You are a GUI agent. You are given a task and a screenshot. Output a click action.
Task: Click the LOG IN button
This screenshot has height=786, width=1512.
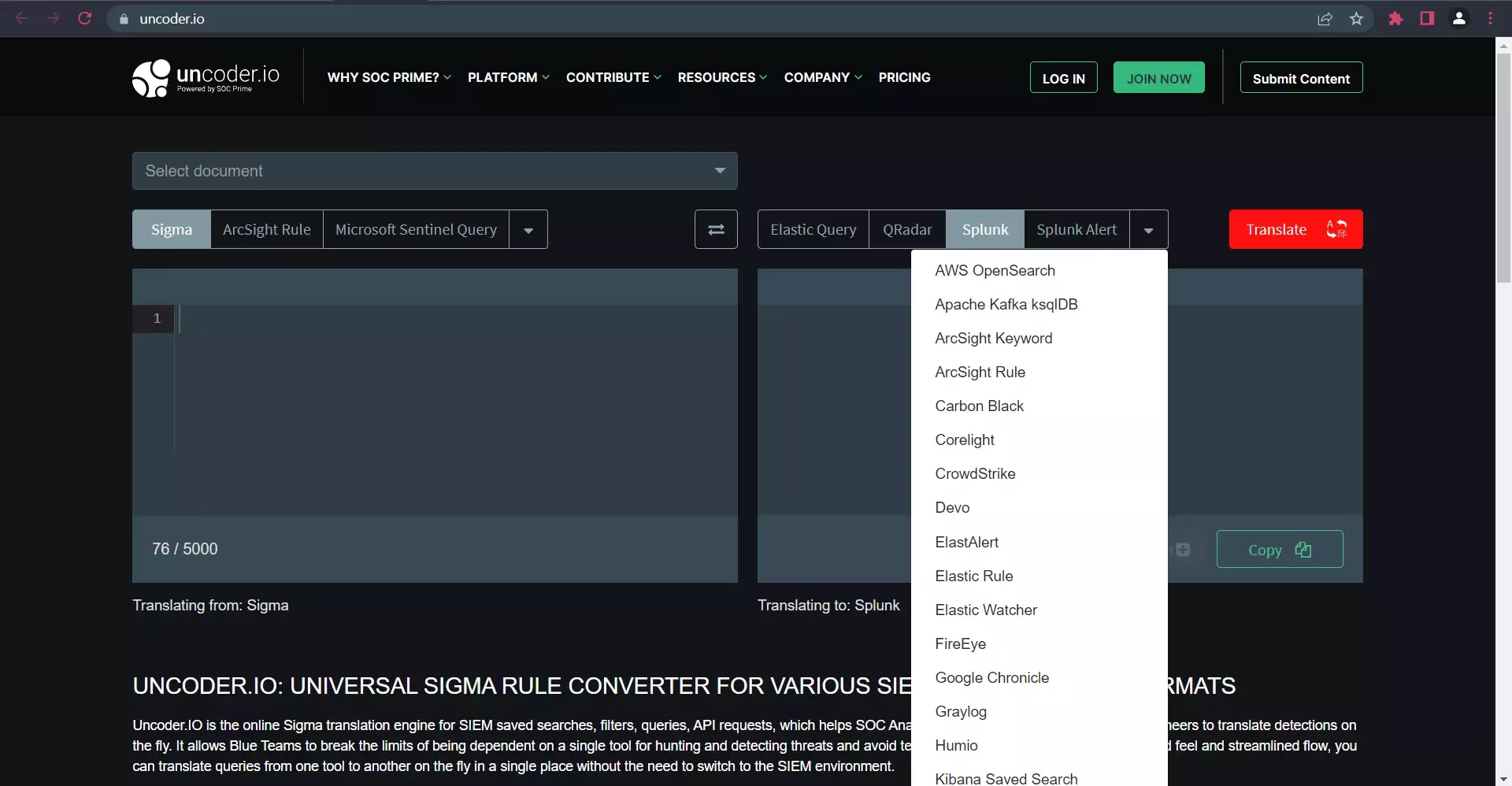[x=1063, y=77]
